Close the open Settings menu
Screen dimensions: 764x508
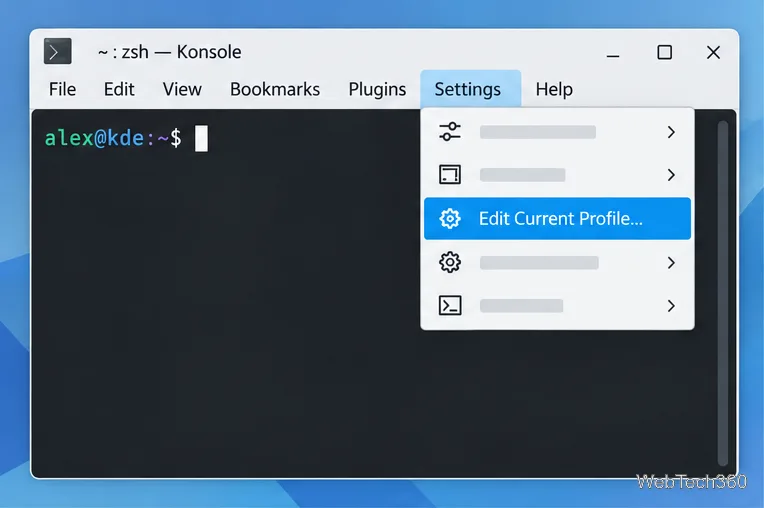coord(470,89)
